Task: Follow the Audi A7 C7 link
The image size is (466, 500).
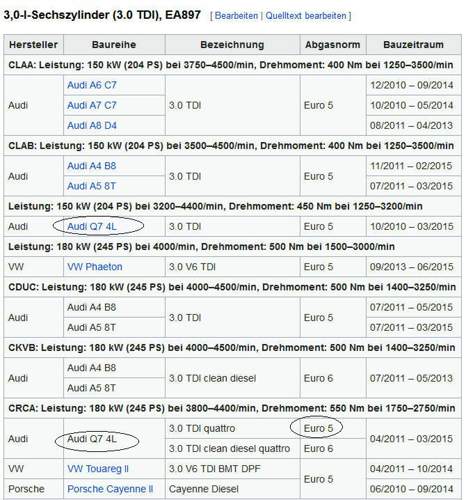Action: pyautogui.click(x=92, y=105)
